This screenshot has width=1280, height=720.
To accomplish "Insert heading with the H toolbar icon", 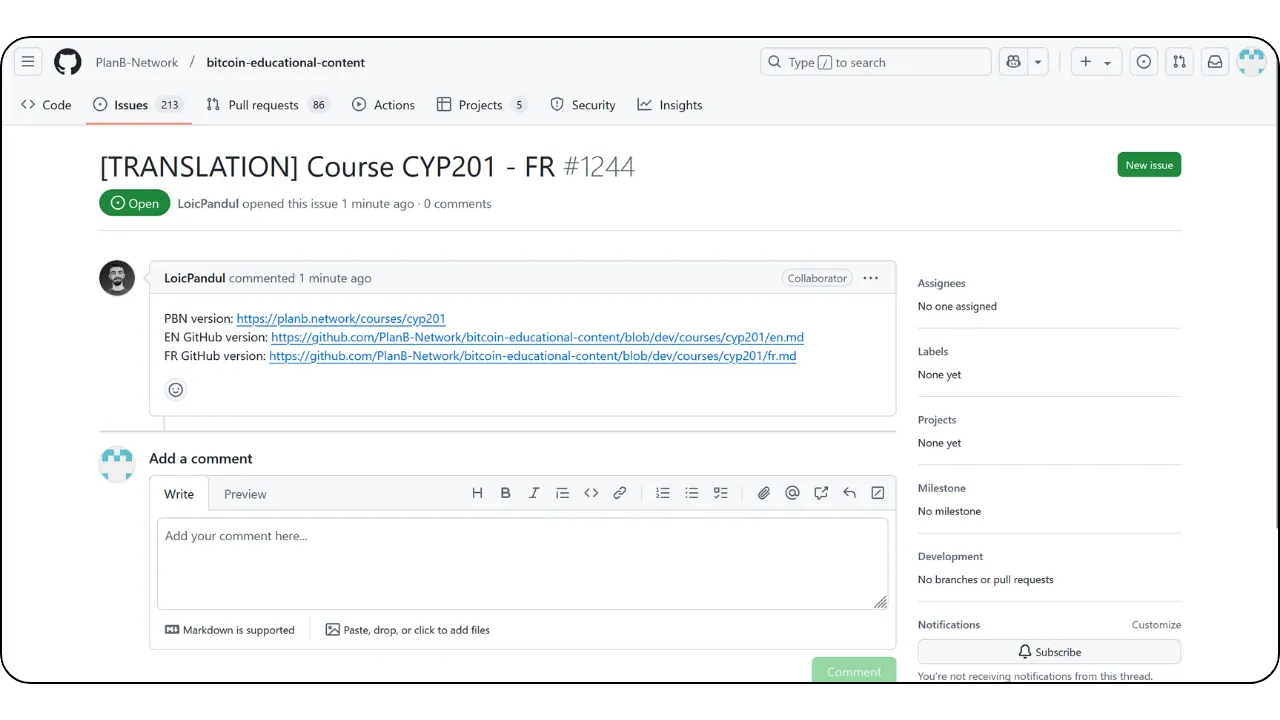I will (477, 493).
